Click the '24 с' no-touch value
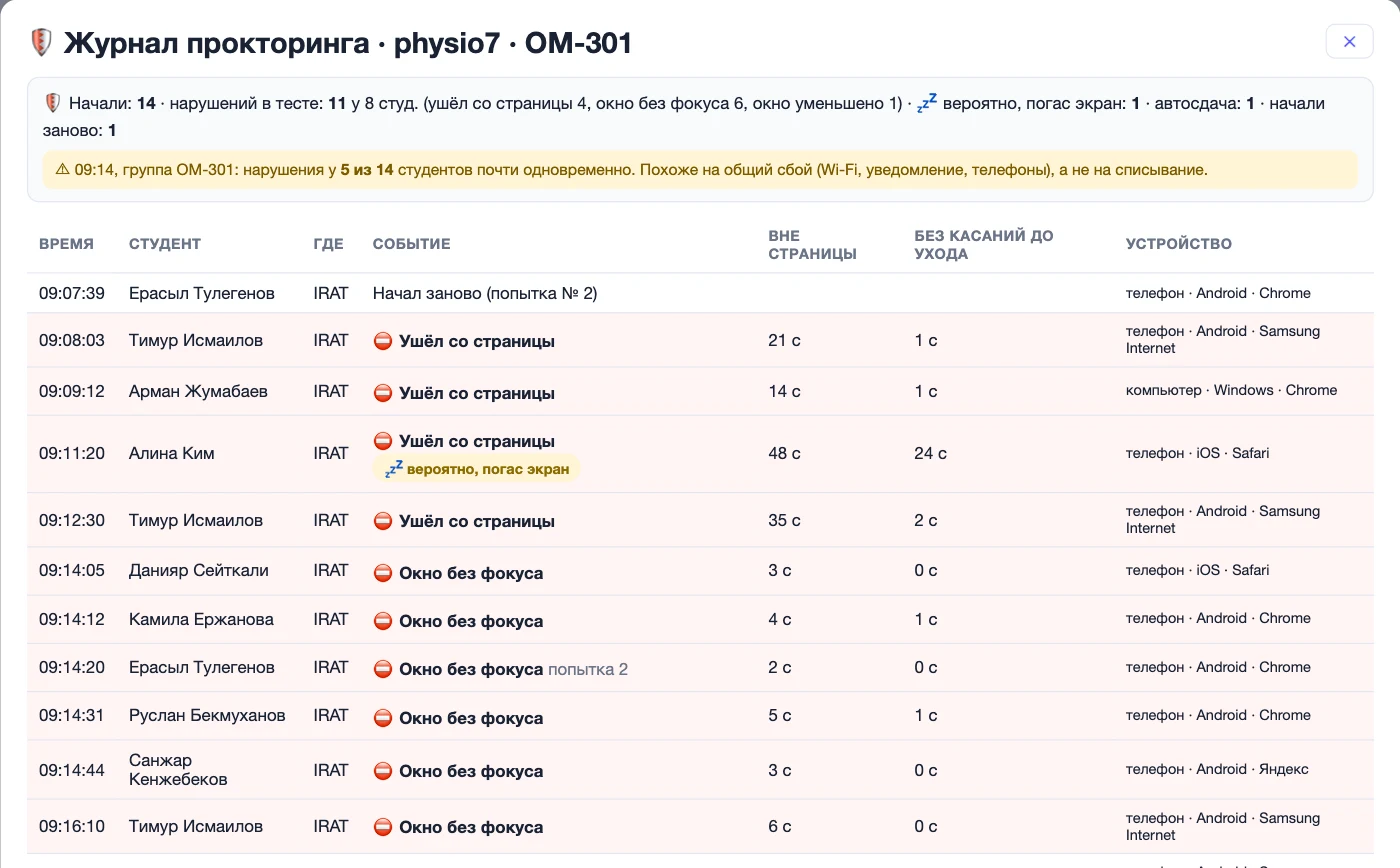Viewport: 1400px width, 868px height. [x=930, y=453]
